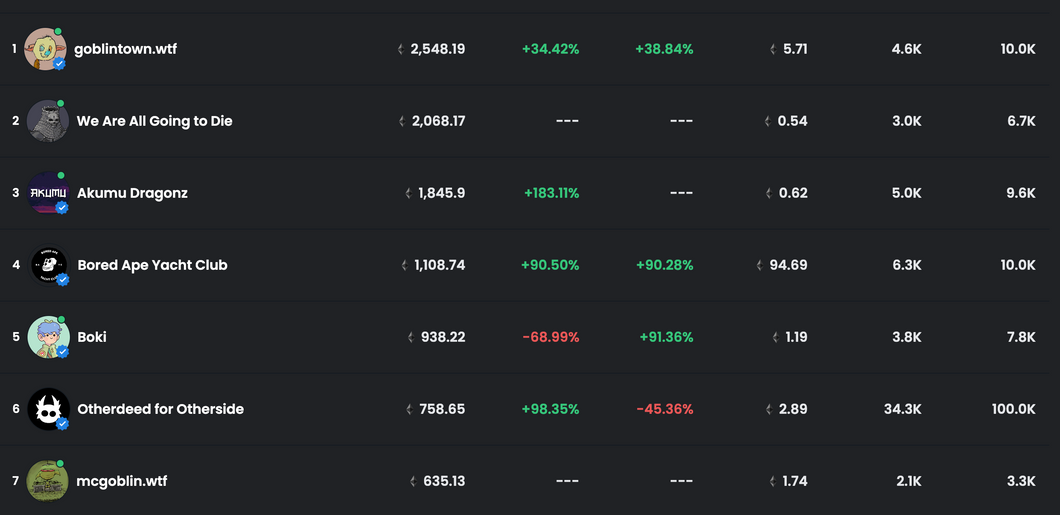The width and height of the screenshot is (1060, 515).
Task: Click We Are All Going to Die avatar
Action: [48, 121]
